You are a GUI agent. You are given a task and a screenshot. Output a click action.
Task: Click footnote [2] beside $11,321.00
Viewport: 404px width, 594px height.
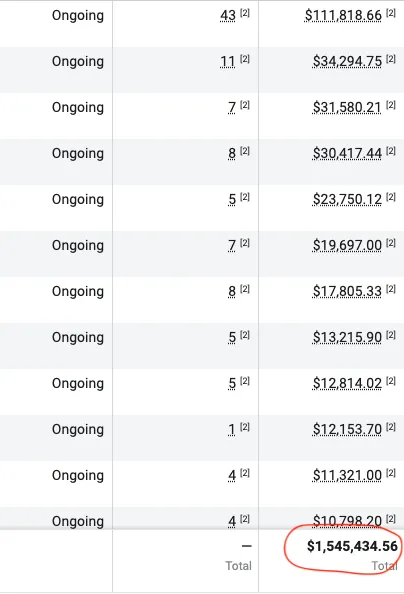(x=391, y=473)
